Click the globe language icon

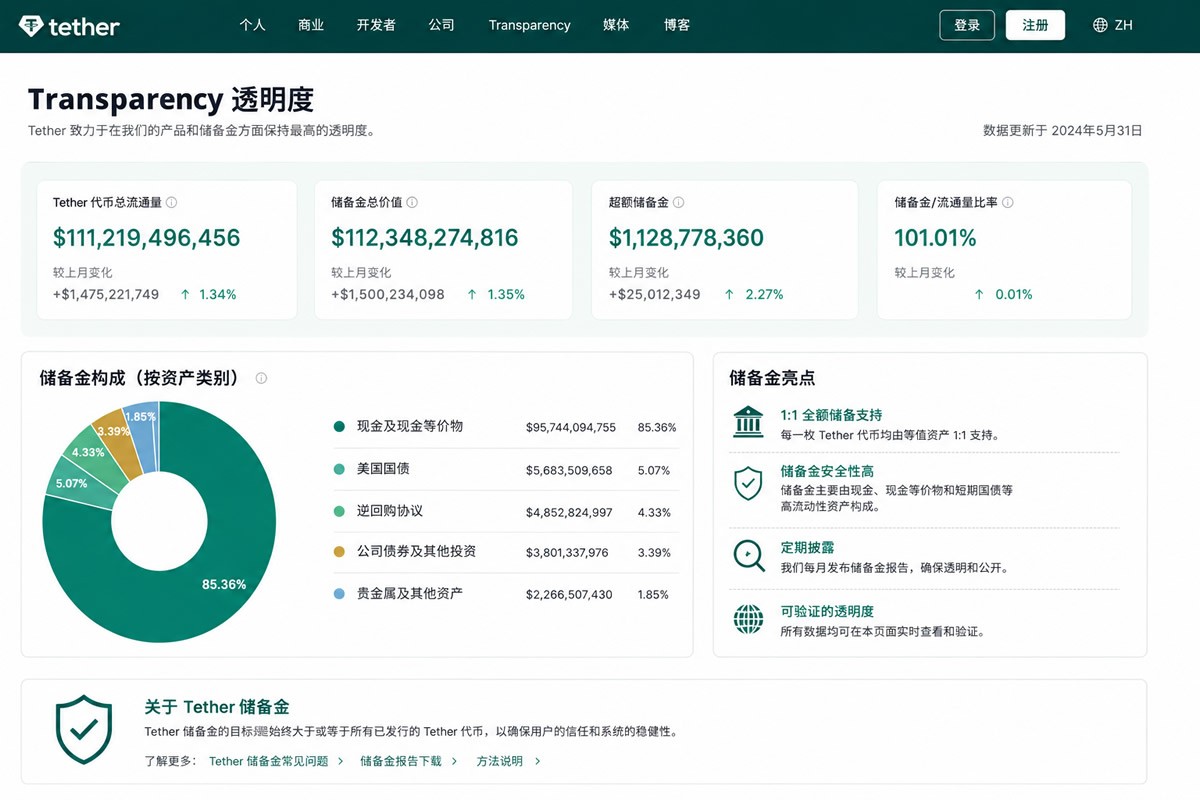[x=1101, y=25]
